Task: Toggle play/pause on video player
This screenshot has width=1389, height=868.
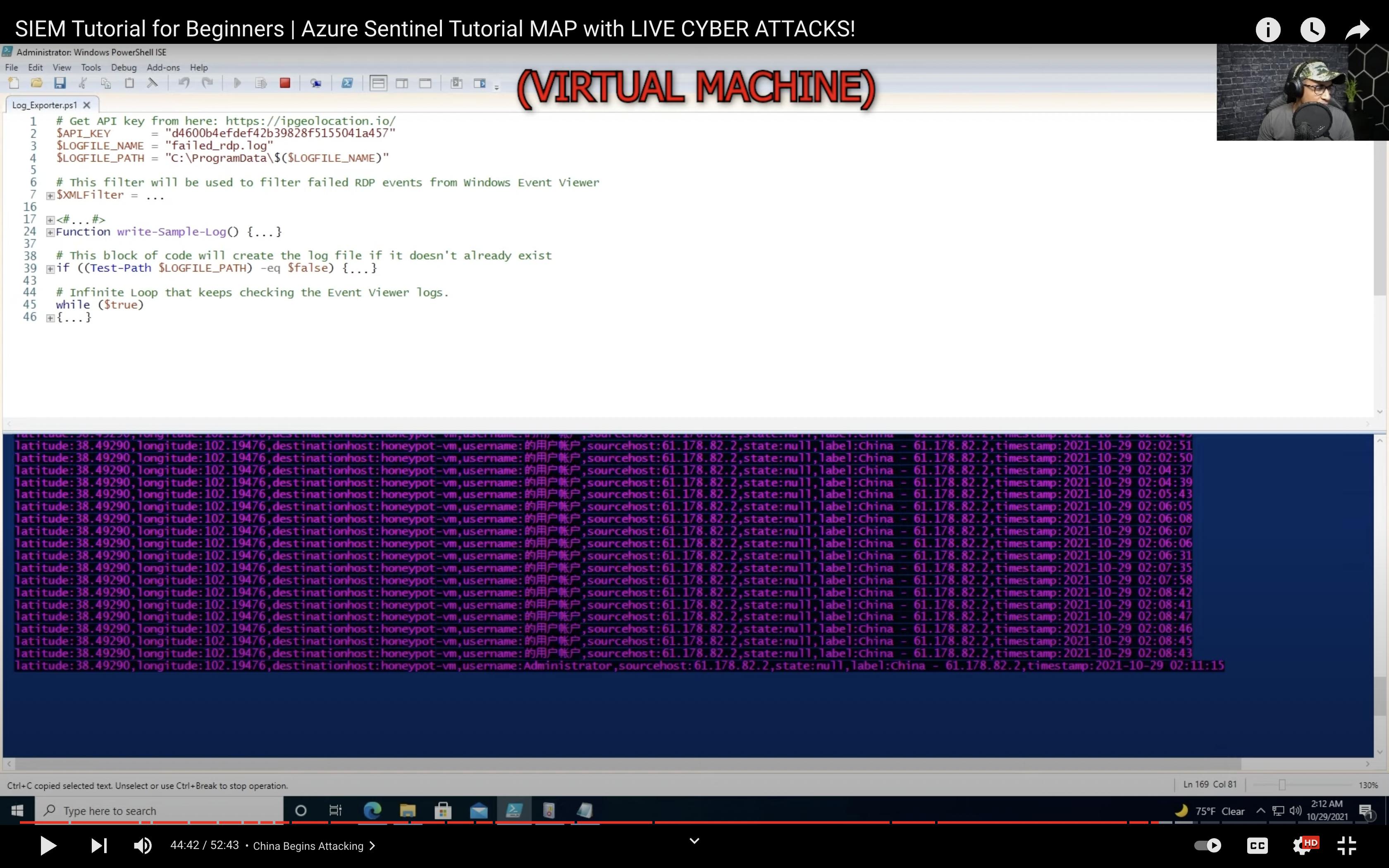Action: point(47,846)
